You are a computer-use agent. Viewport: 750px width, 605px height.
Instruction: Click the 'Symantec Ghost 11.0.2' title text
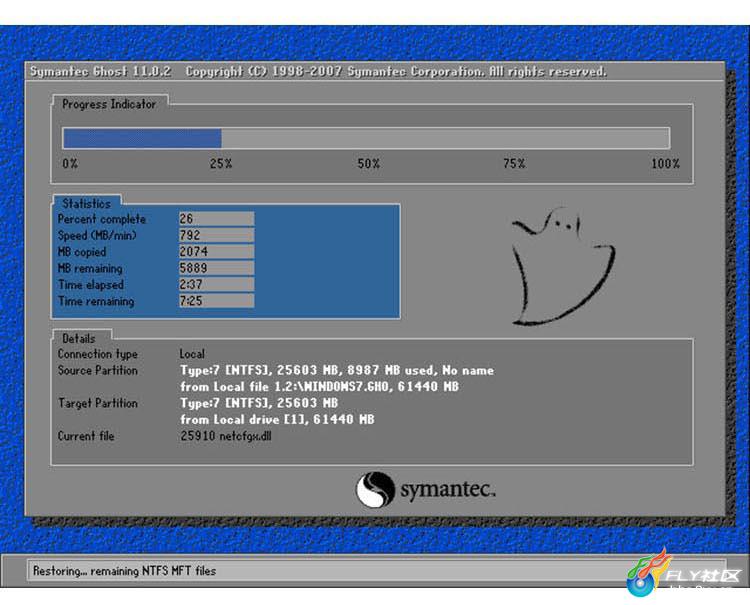(100, 72)
